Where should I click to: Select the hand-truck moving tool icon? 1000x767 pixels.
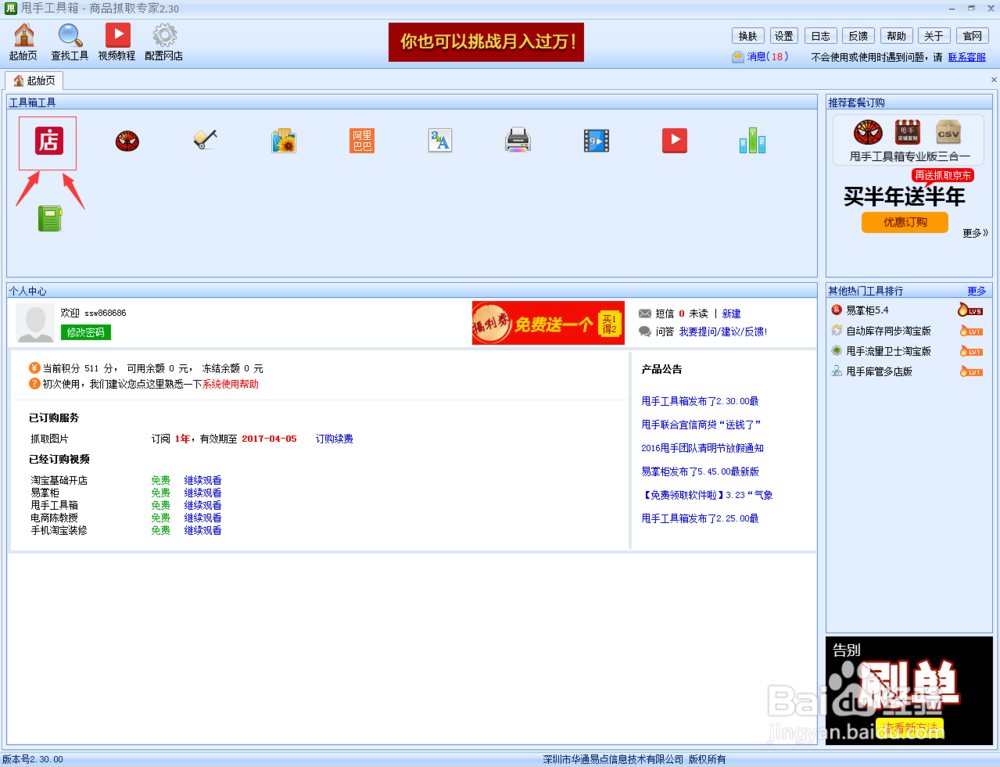tap(204, 140)
